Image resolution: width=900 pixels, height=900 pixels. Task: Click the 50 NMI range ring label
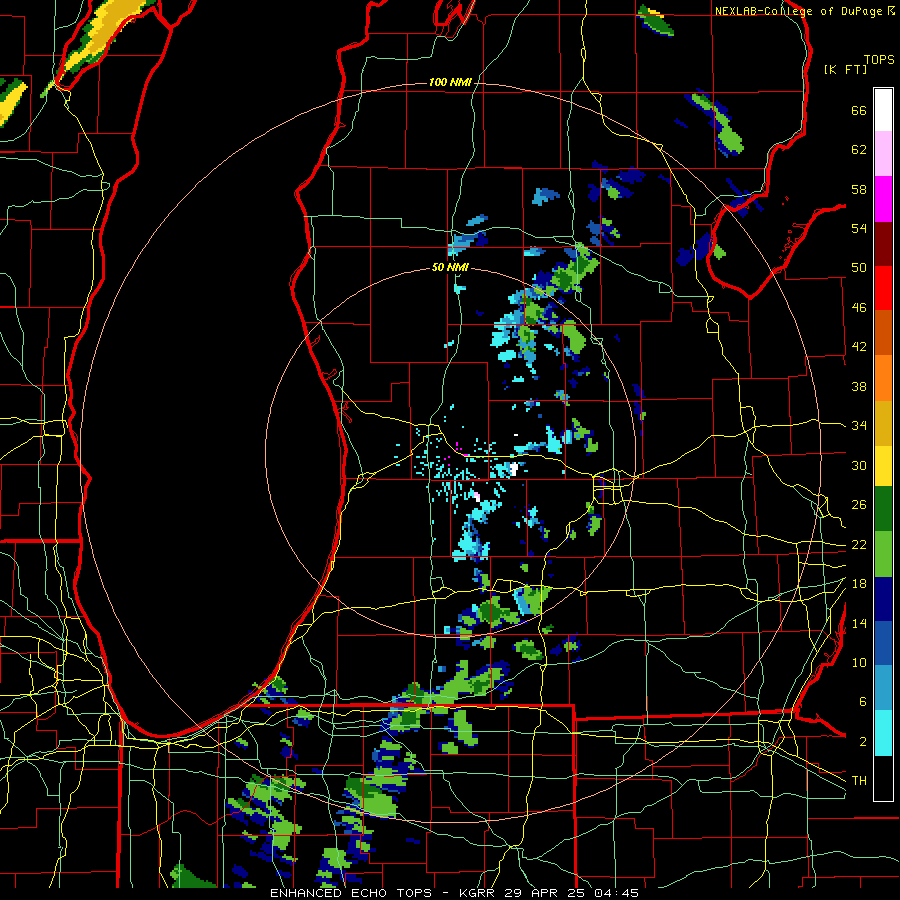click(x=450, y=267)
